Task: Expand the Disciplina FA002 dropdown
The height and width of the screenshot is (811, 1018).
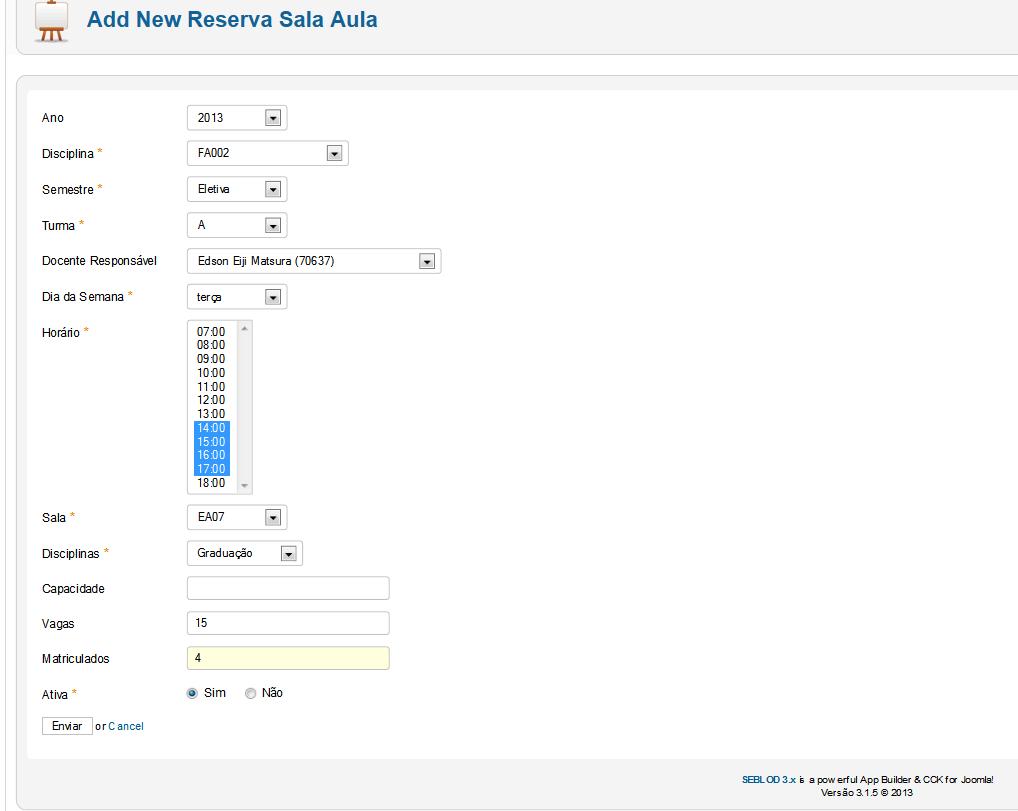Action: point(267,154)
